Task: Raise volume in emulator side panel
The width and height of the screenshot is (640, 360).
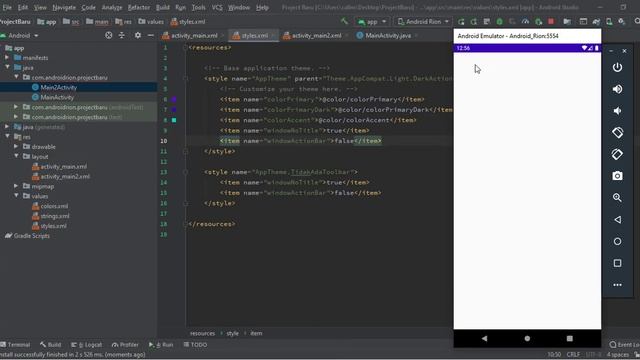Action: click(x=617, y=89)
